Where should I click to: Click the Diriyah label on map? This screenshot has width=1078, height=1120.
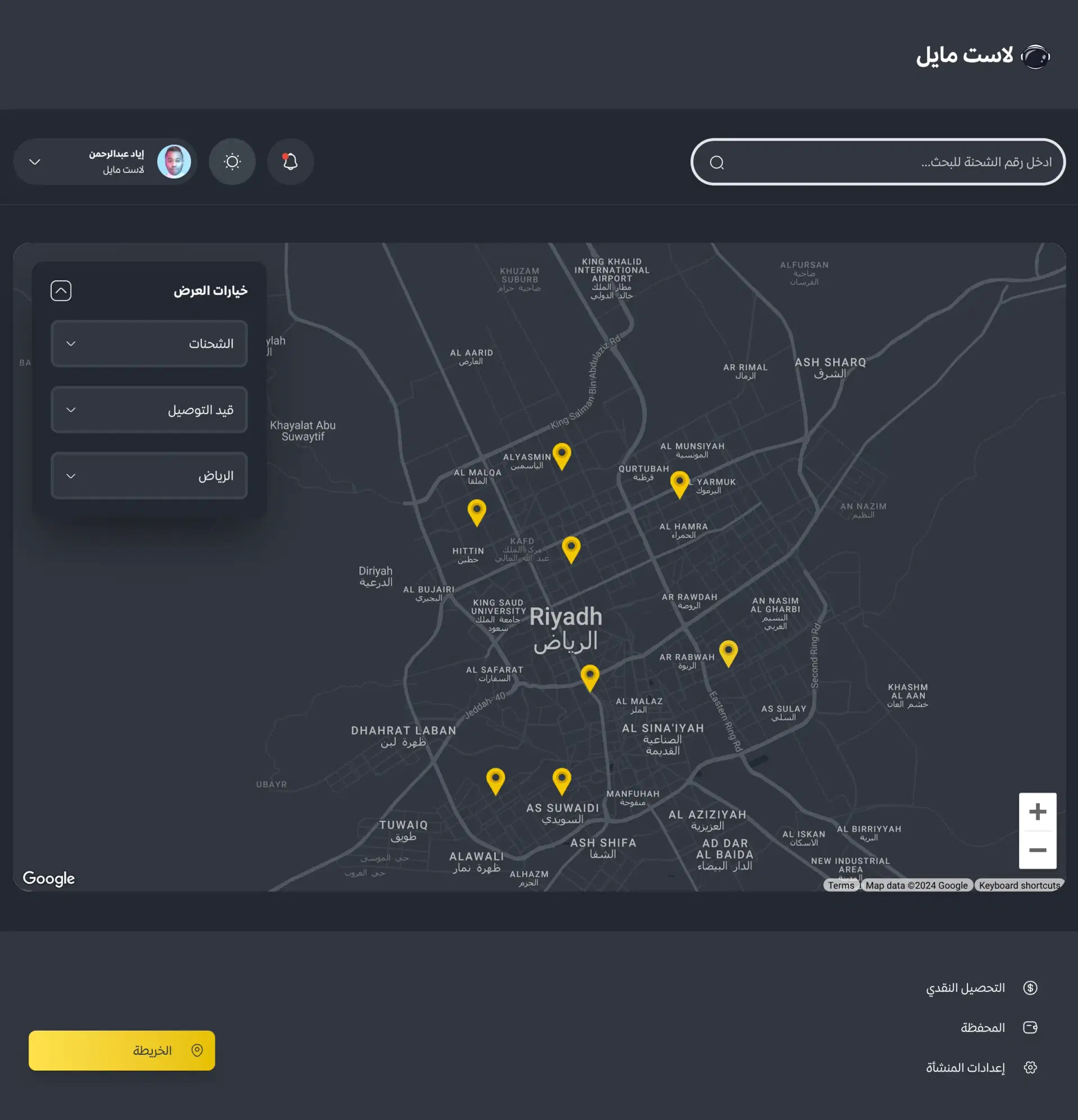(x=375, y=577)
